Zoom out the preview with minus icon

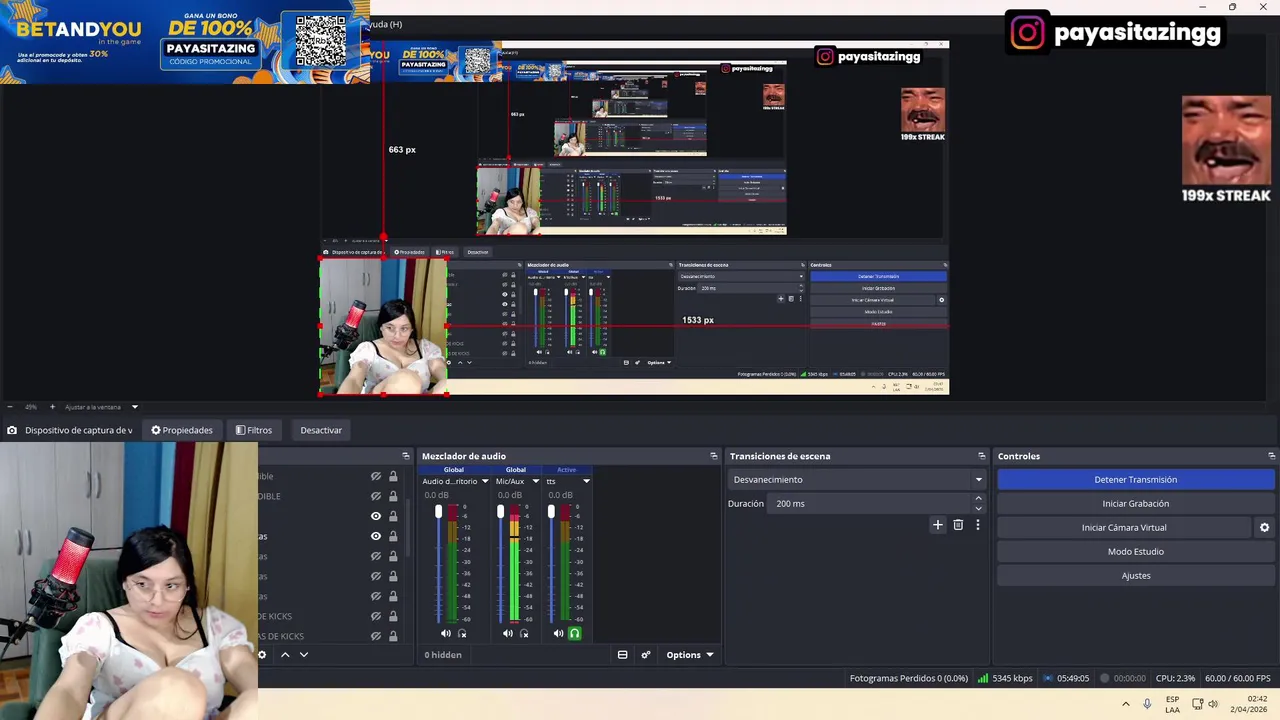click(9, 407)
